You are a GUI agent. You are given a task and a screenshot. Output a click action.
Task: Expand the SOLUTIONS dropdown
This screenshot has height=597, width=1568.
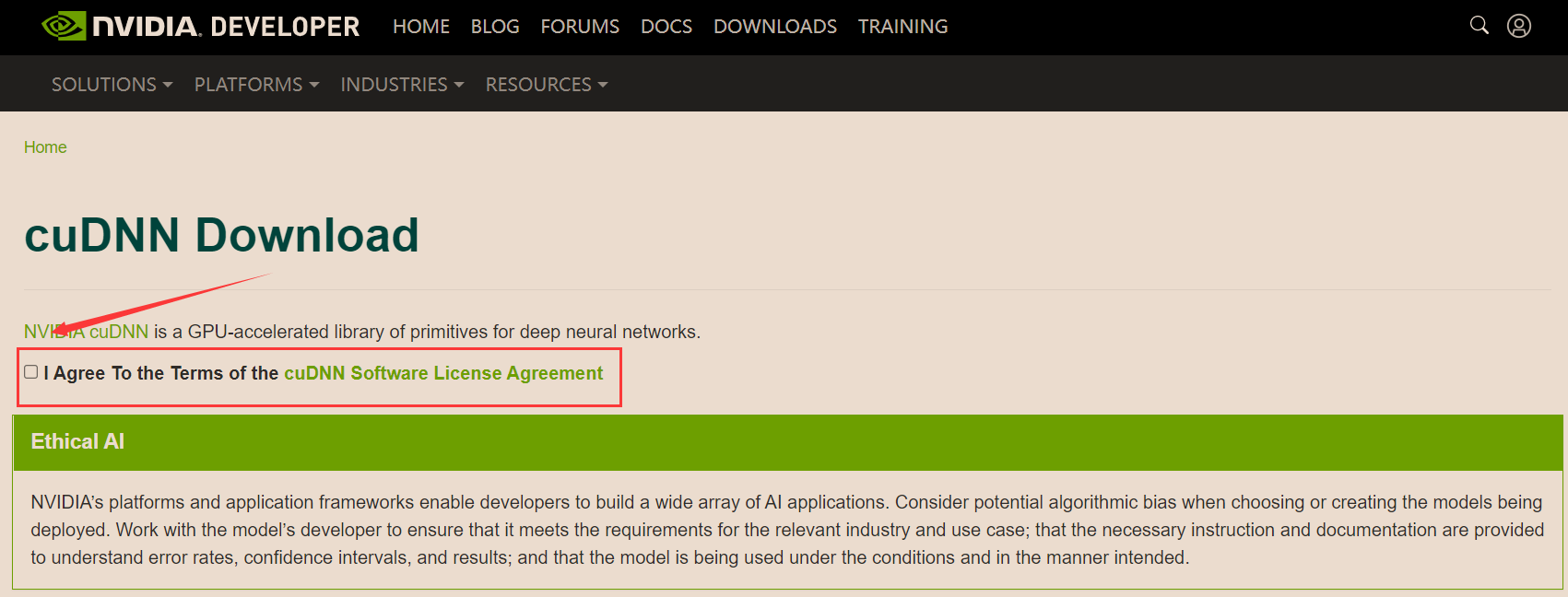(x=112, y=85)
